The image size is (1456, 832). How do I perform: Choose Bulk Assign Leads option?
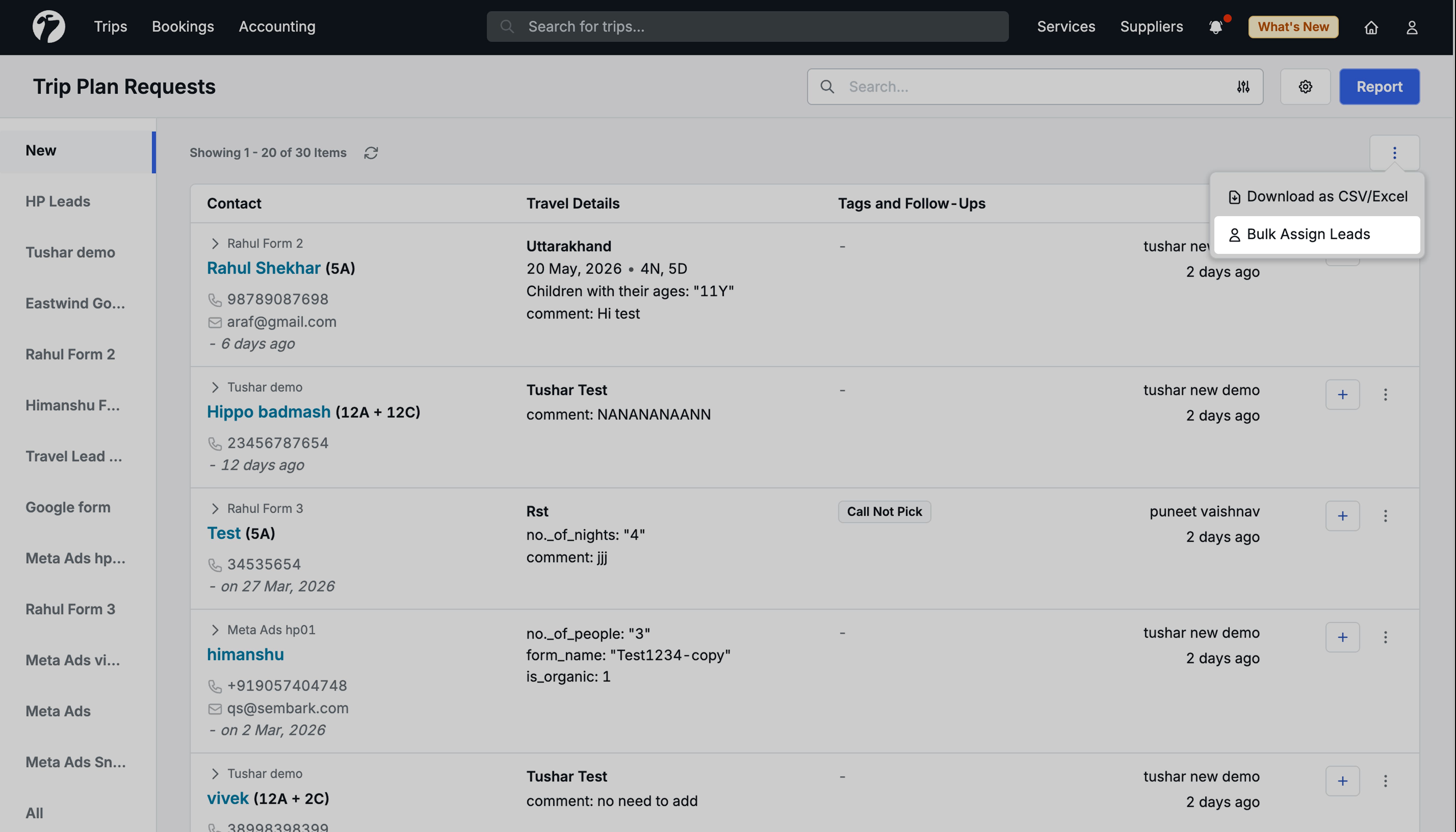tap(1317, 234)
